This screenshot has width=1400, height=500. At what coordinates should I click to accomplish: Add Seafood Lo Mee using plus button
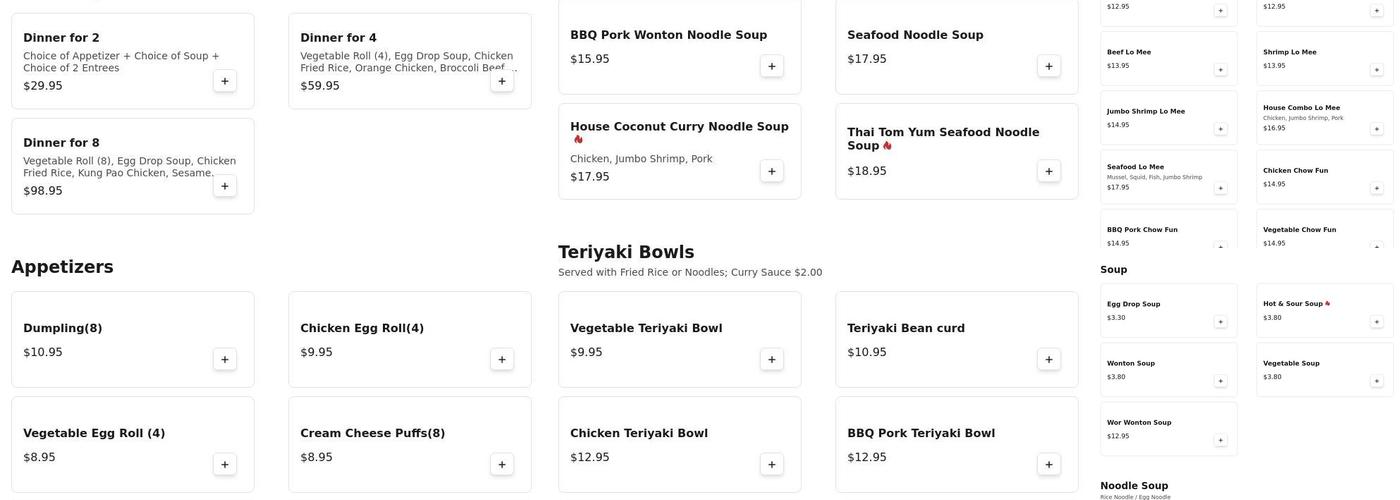point(1220,188)
